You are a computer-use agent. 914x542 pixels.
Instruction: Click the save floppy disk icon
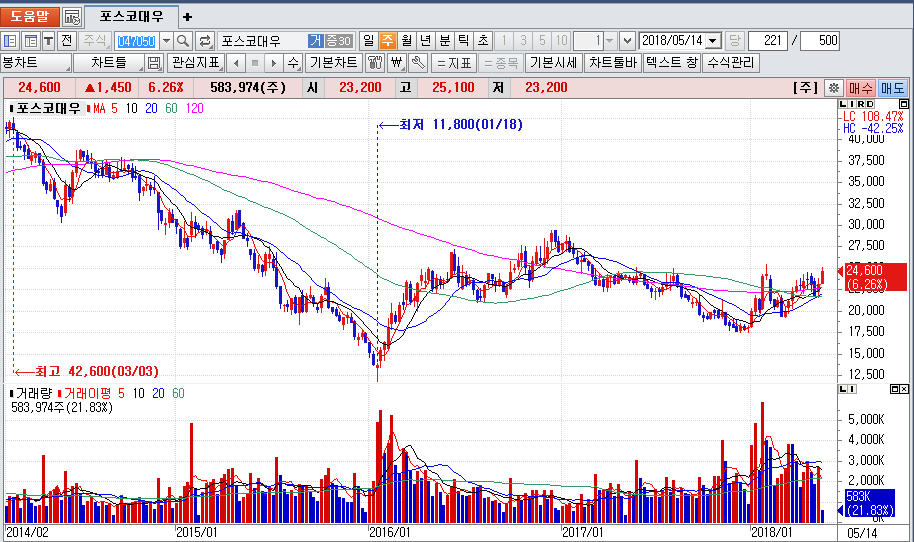click(x=154, y=63)
